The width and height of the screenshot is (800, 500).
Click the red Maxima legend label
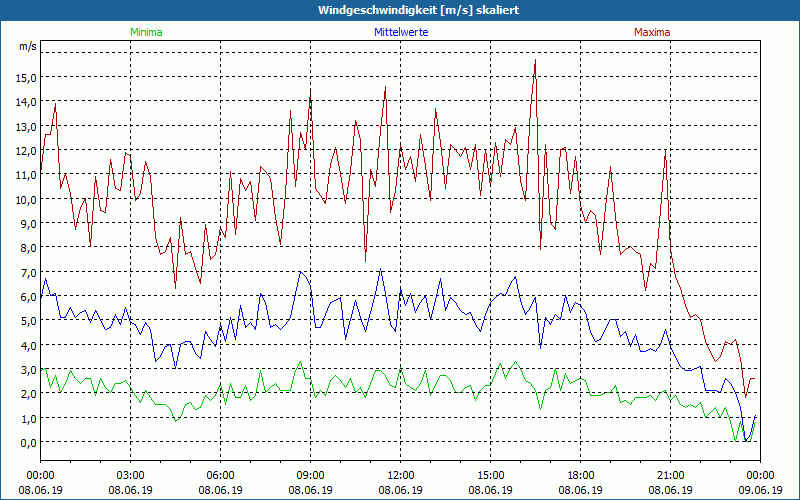(x=652, y=32)
